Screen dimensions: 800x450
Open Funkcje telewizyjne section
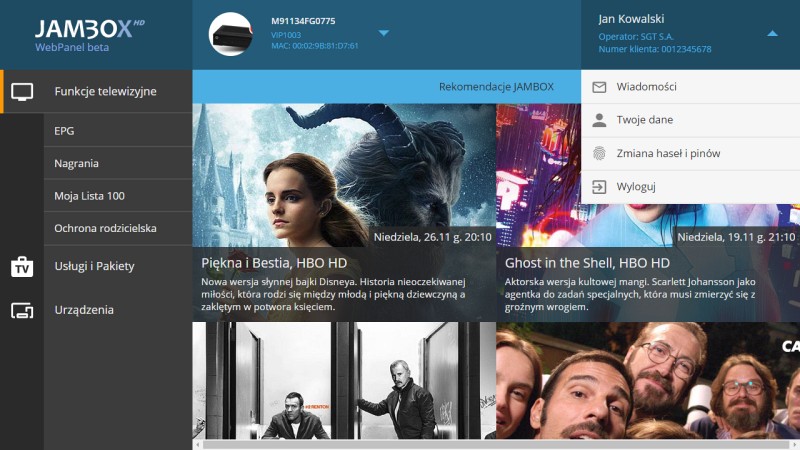pos(97,91)
